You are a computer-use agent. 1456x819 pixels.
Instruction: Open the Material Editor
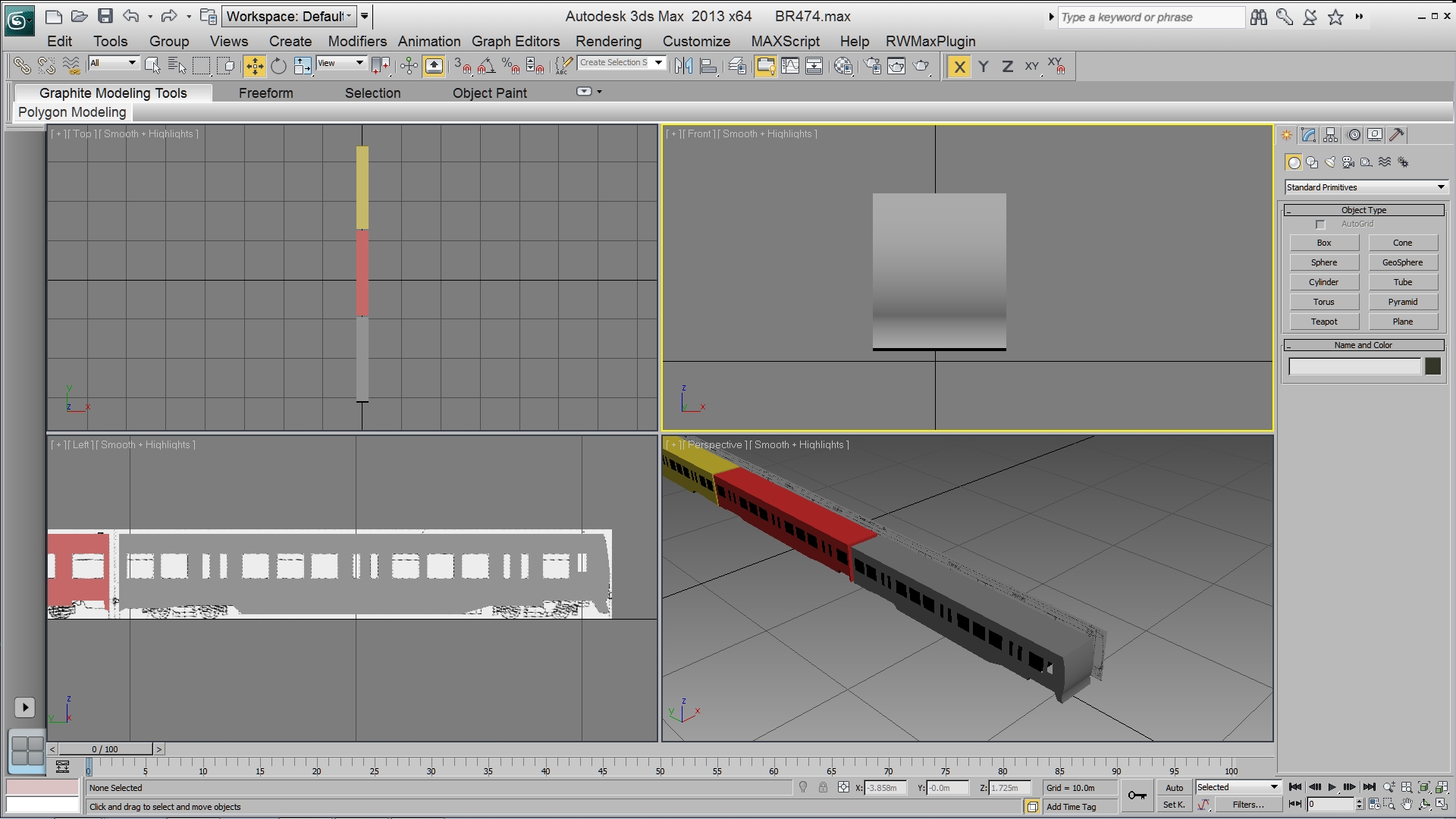(843, 67)
